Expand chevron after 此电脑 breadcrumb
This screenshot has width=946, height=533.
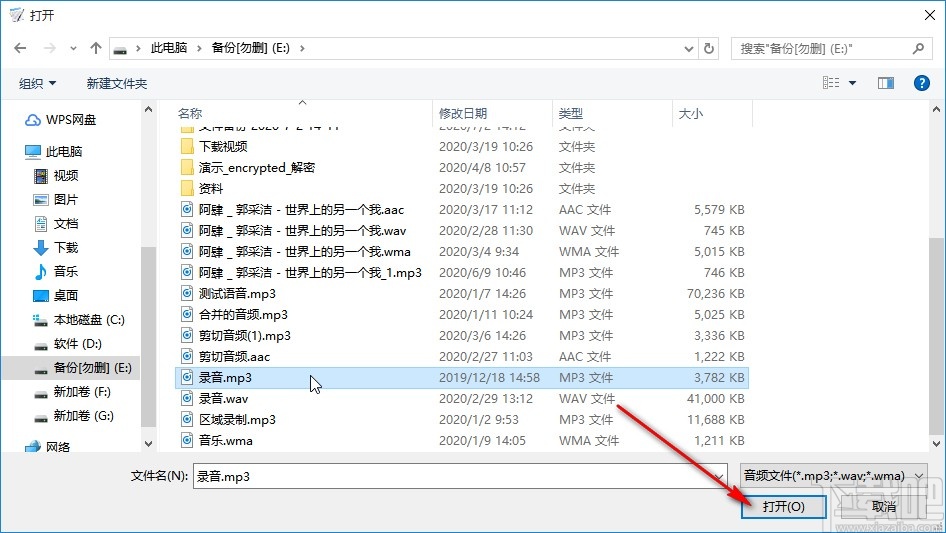[199, 48]
